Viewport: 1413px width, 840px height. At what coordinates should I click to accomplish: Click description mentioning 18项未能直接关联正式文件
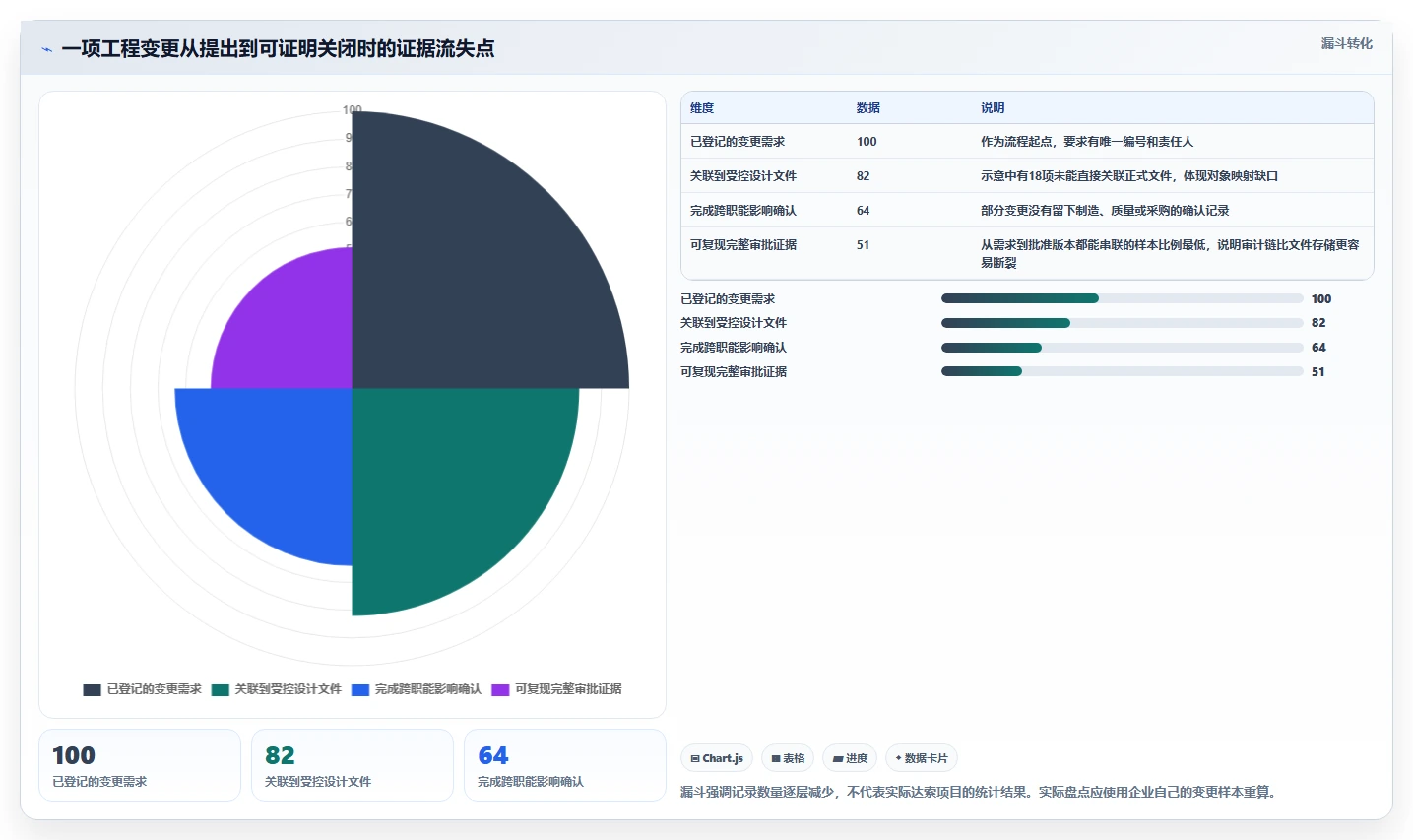coord(1129,176)
